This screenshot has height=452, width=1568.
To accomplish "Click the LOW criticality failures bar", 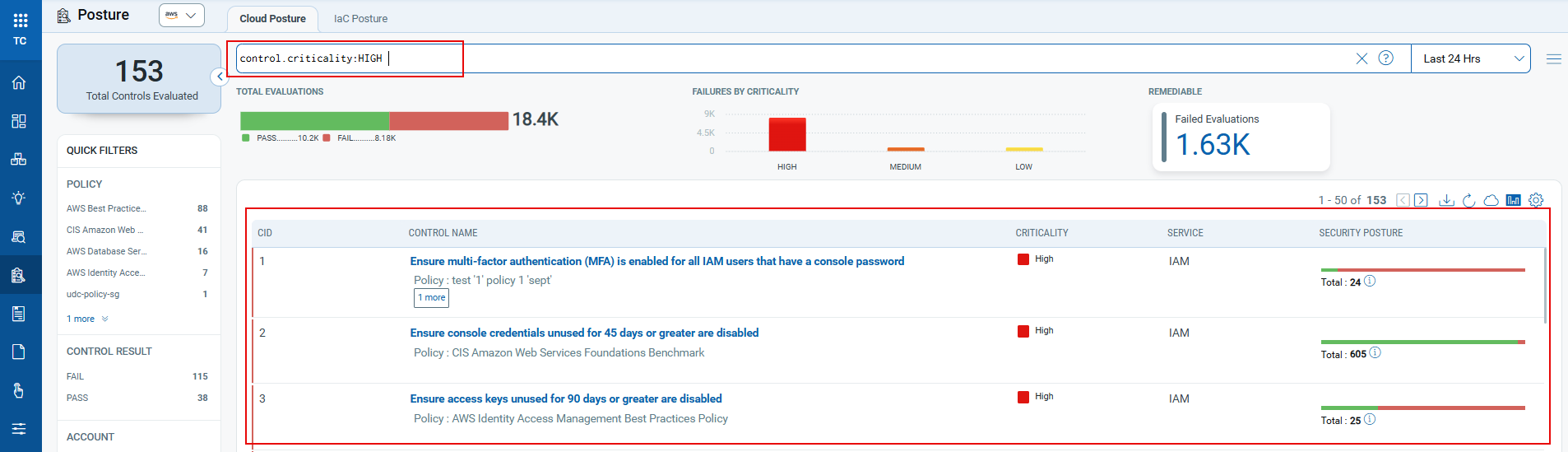I will 1024,149.
